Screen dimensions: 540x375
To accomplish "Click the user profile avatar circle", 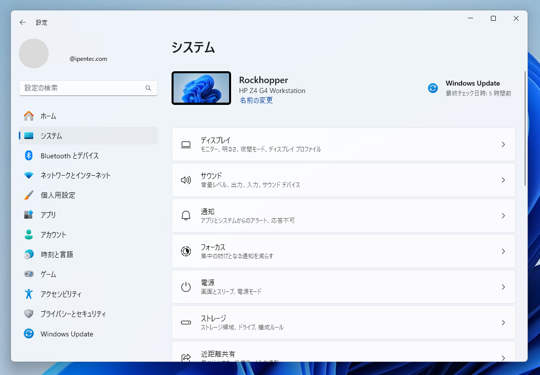I will coord(34,53).
